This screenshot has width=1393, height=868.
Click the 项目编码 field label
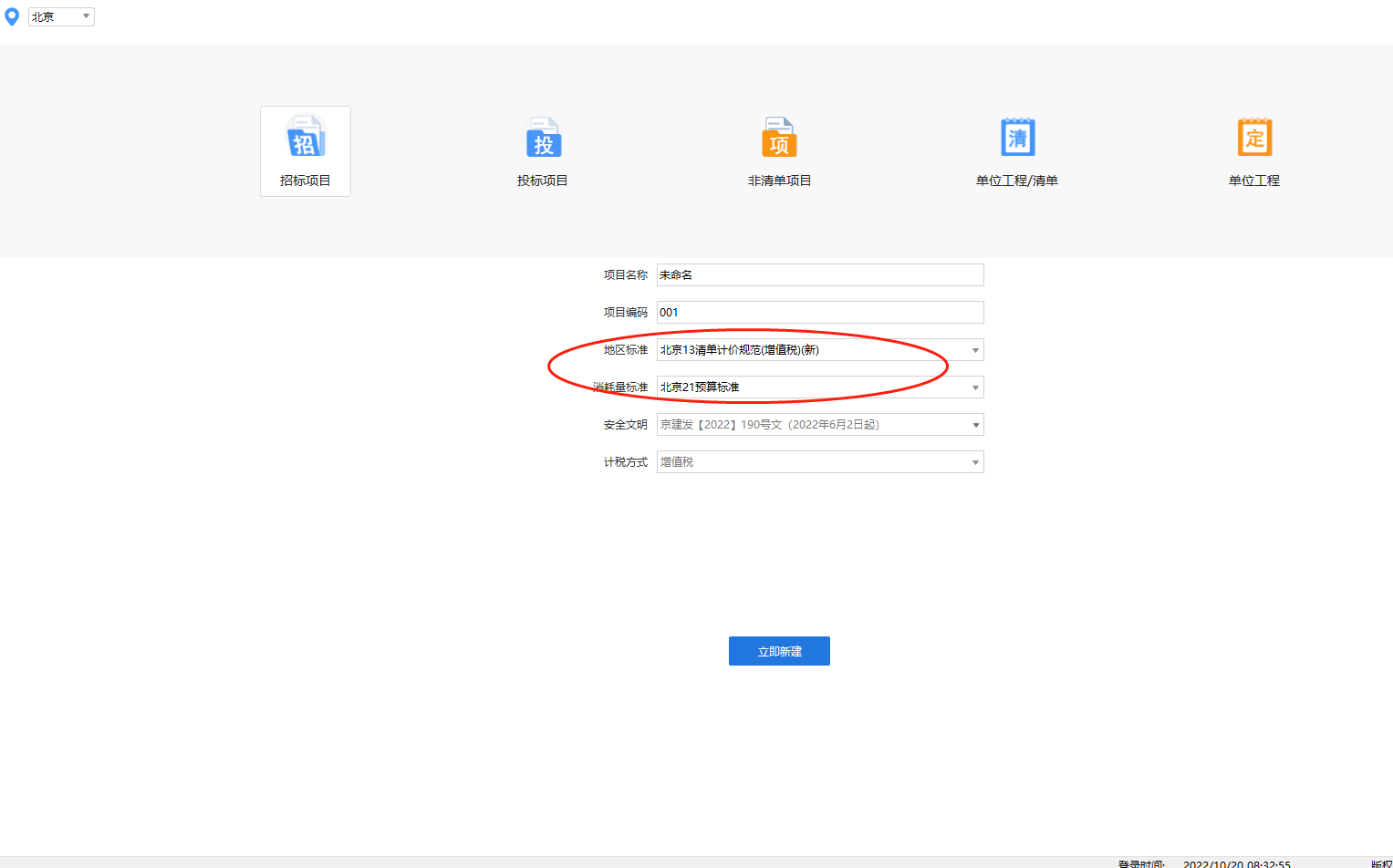pyautogui.click(x=626, y=312)
